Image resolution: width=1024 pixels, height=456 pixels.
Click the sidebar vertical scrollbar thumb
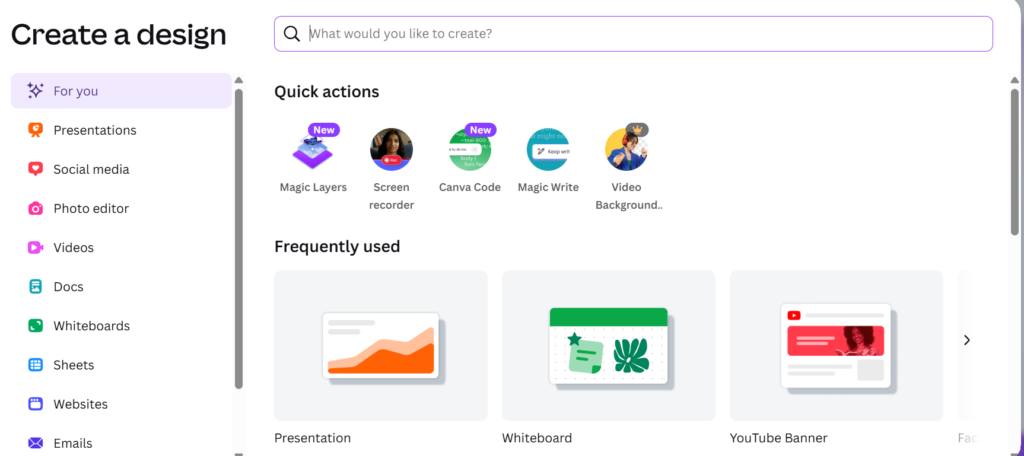tap(238, 238)
